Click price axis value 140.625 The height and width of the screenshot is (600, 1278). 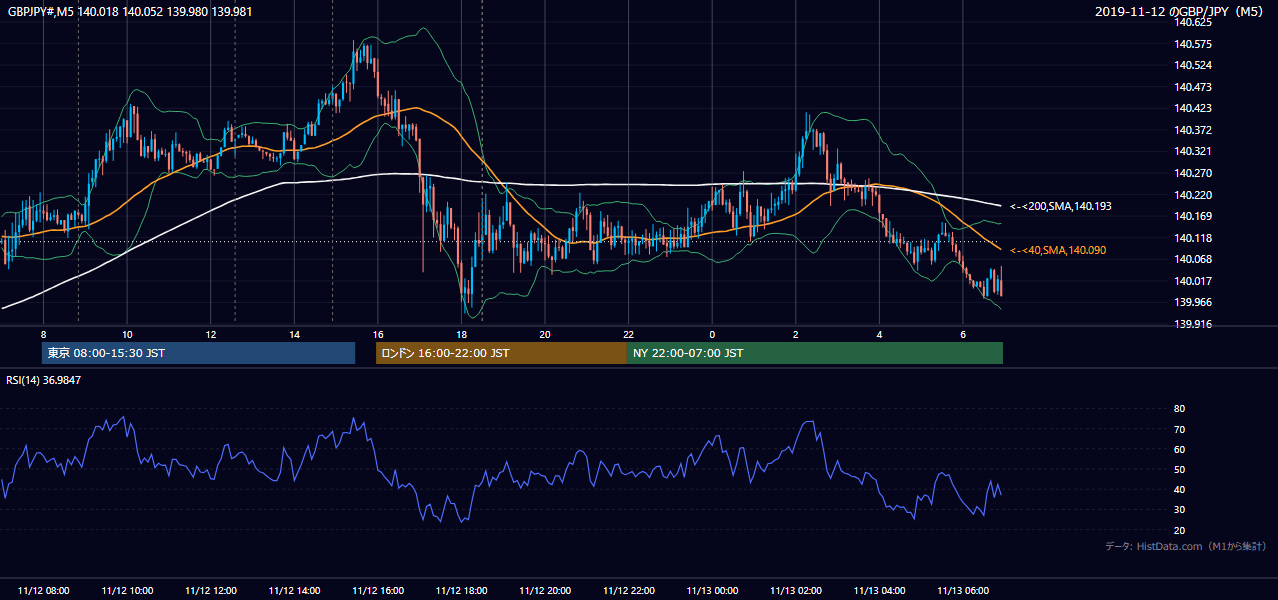(1193, 22)
